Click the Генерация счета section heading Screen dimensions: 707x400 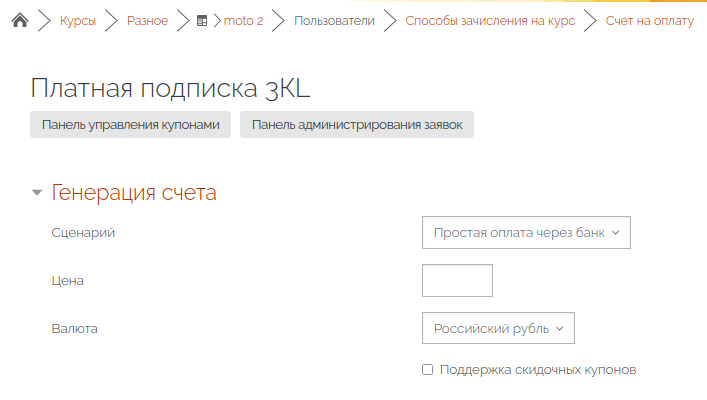134,193
